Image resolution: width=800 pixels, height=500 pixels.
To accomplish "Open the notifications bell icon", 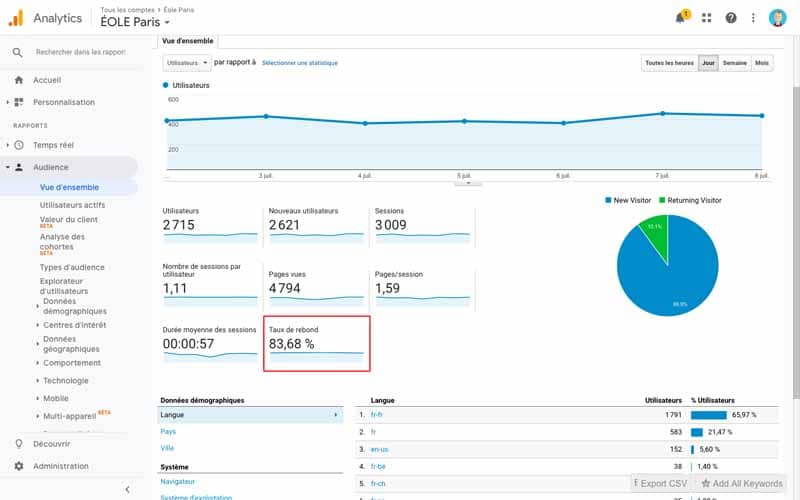I will click(x=681, y=18).
